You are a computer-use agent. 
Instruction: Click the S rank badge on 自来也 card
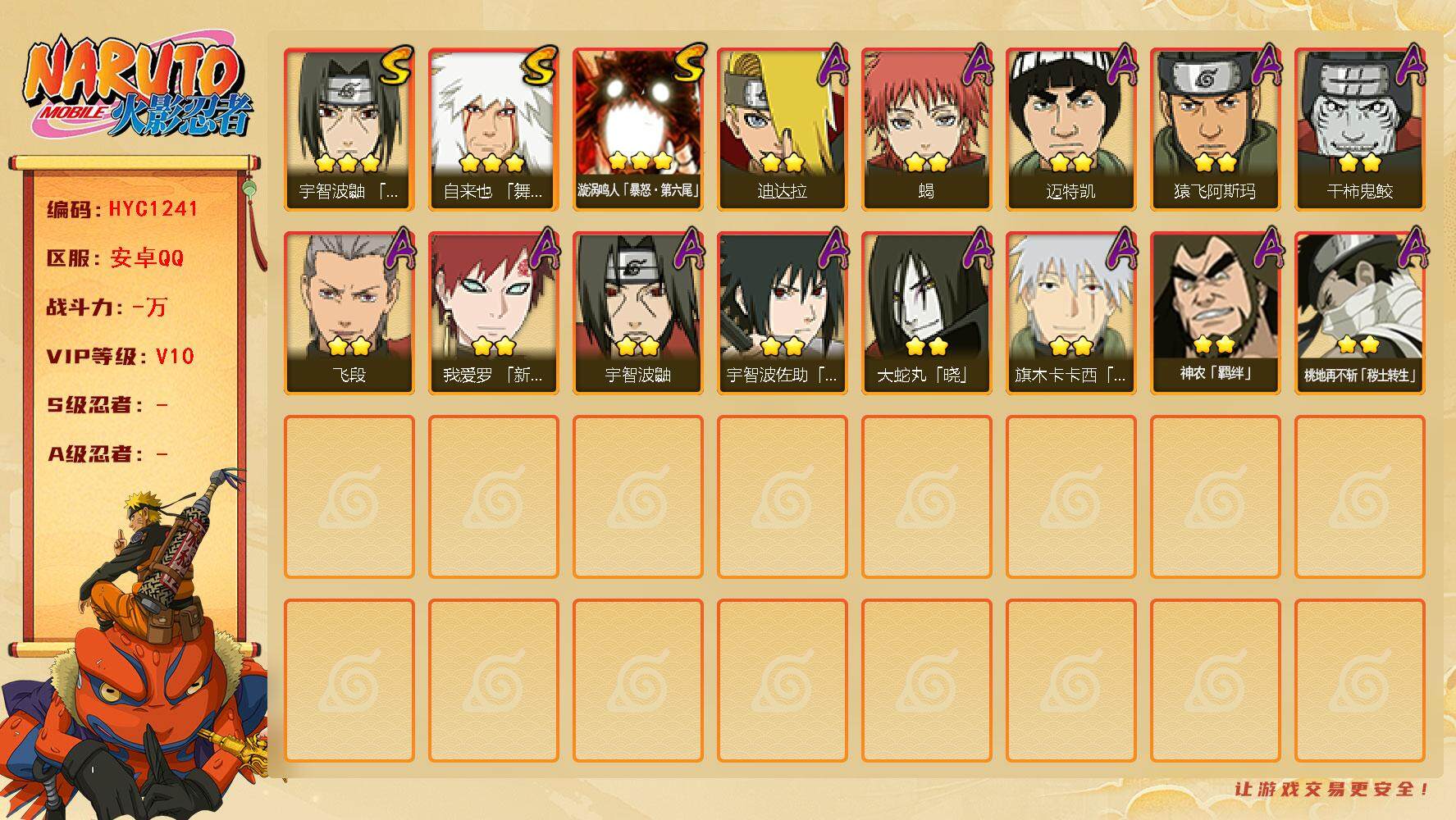tap(540, 66)
